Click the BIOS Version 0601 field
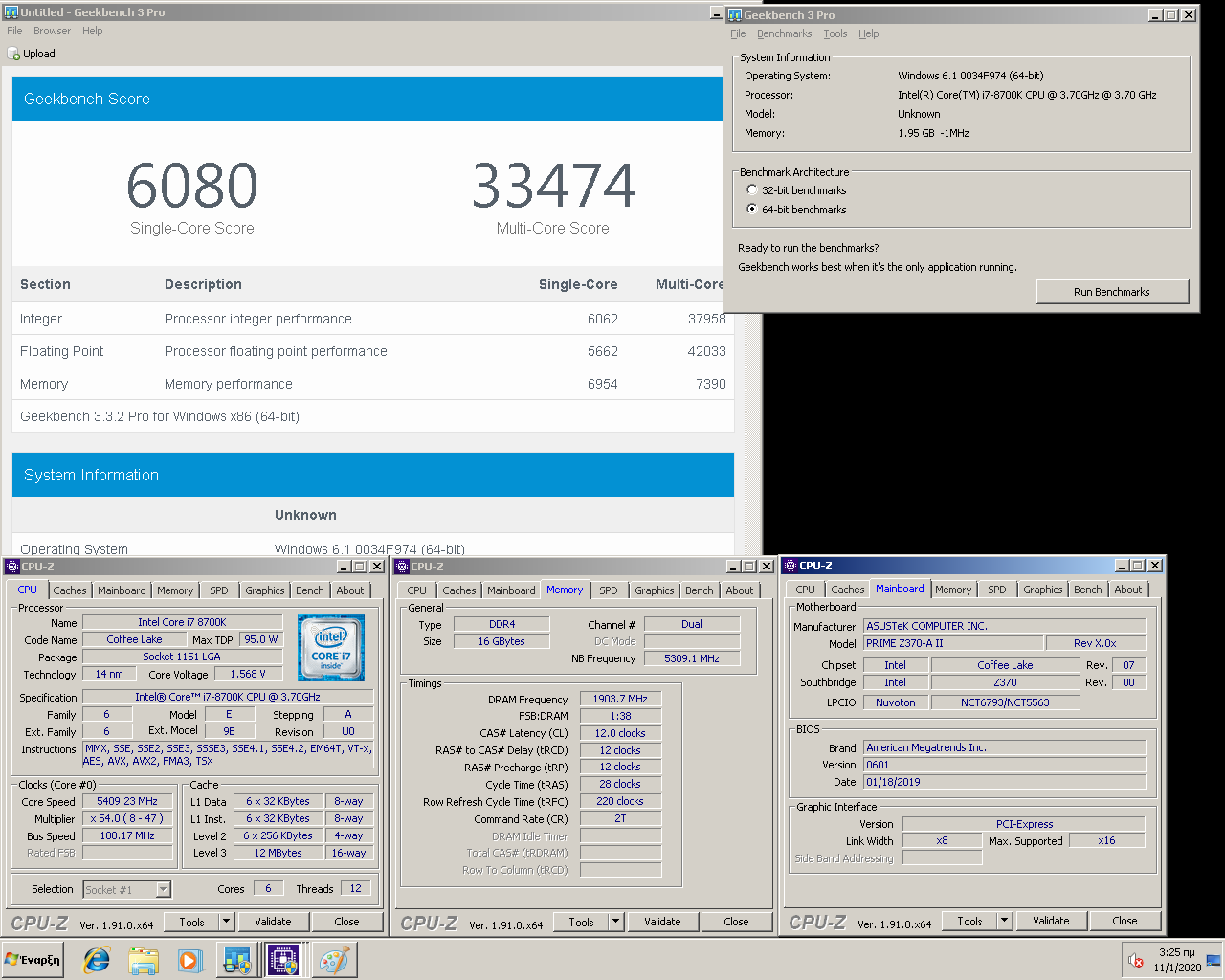This screenshot has height=980, width=1225. pos(1004,765)
